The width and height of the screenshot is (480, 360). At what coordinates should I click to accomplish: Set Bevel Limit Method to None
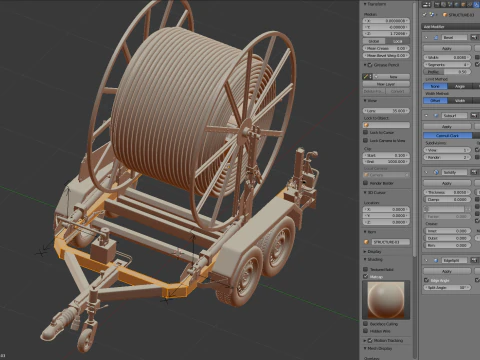tap(435, 86)
